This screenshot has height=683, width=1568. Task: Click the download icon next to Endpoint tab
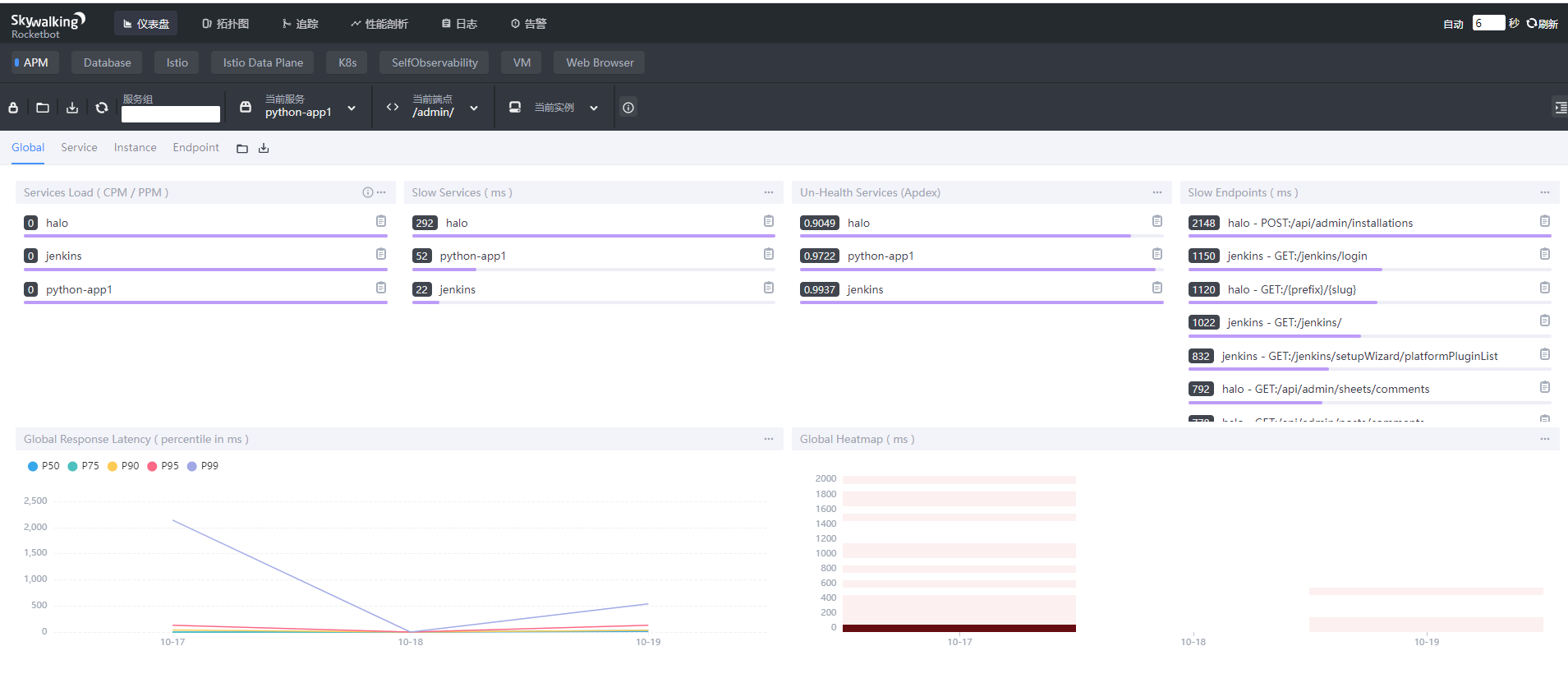(264, 149)
